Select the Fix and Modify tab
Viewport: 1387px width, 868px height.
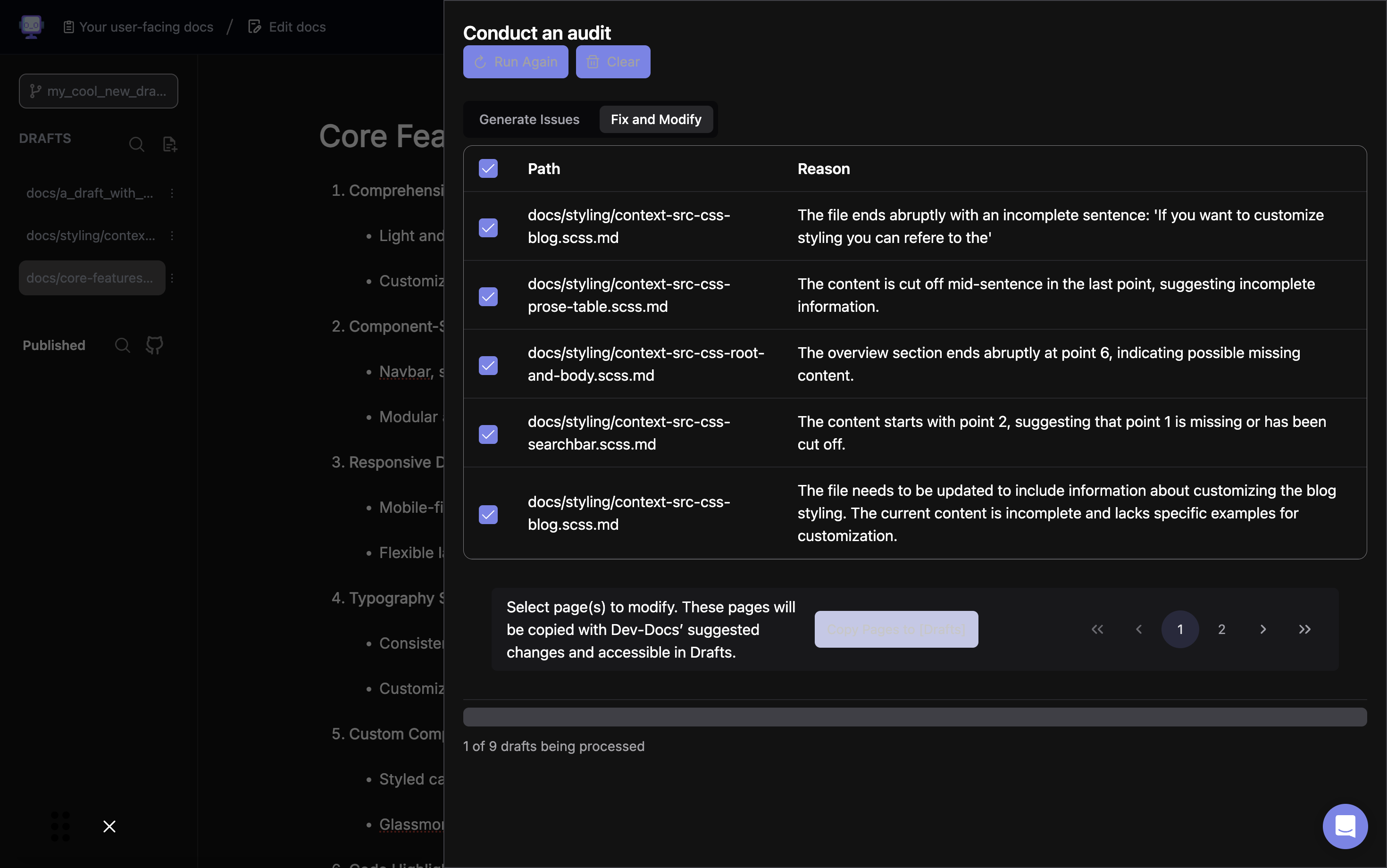pos(656,119)
